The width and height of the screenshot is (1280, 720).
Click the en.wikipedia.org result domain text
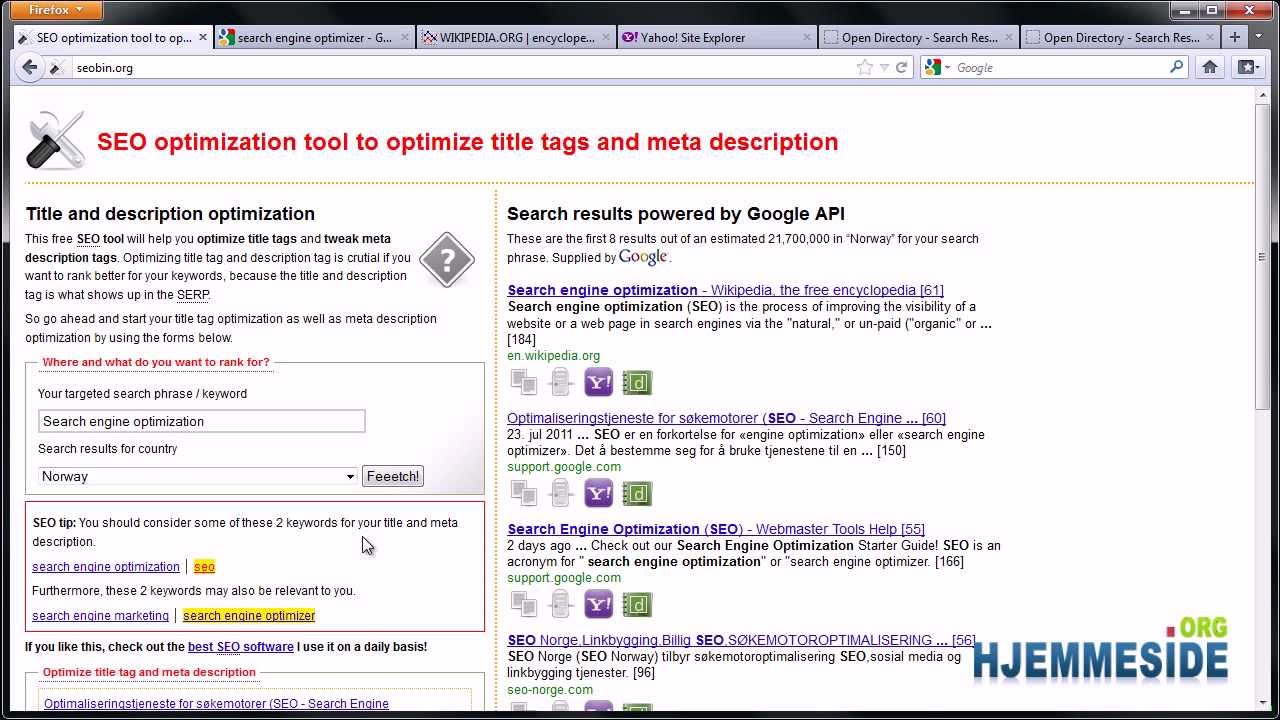553,355
